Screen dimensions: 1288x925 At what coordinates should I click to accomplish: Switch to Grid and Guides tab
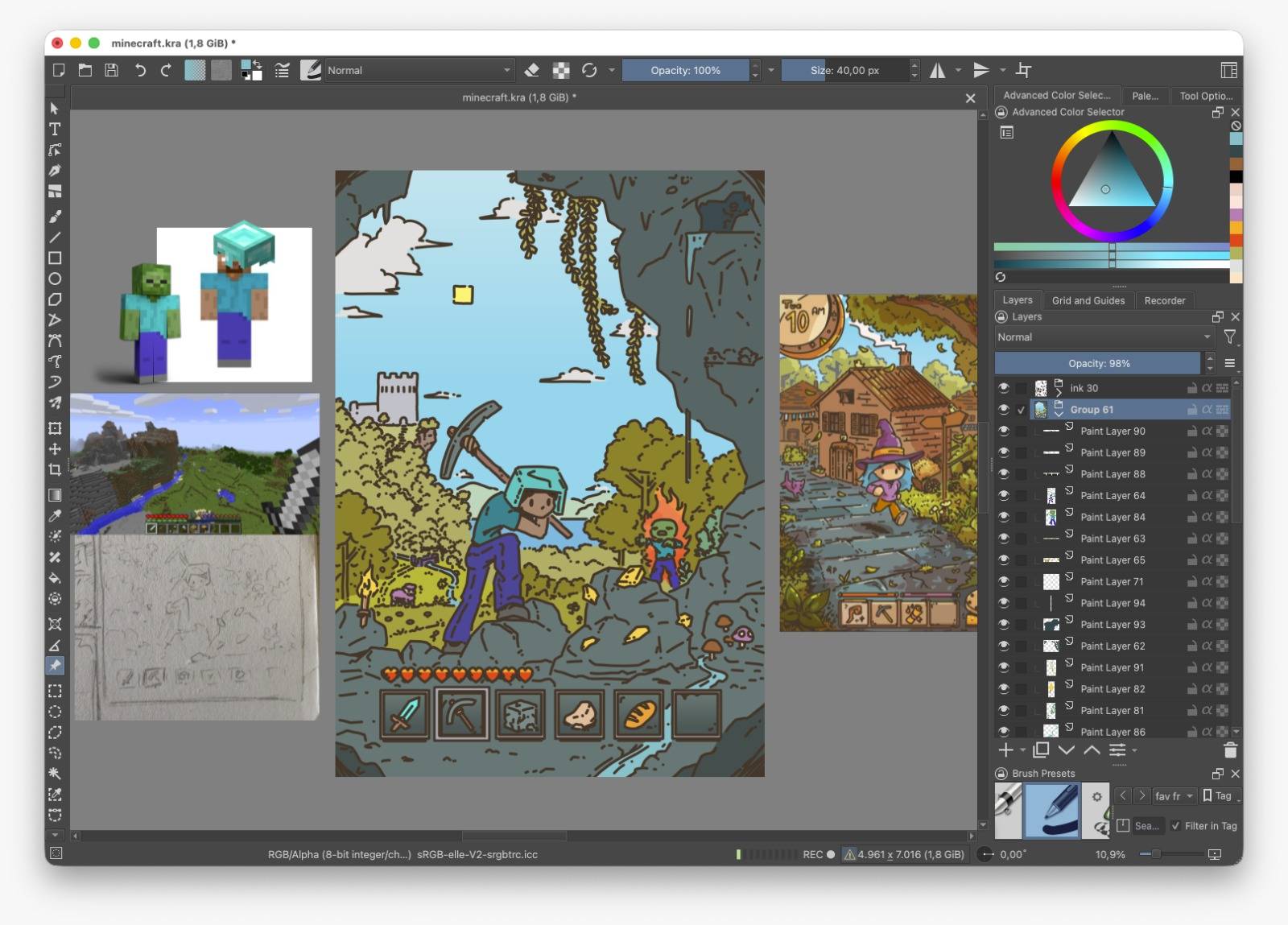click(1088, 300)
